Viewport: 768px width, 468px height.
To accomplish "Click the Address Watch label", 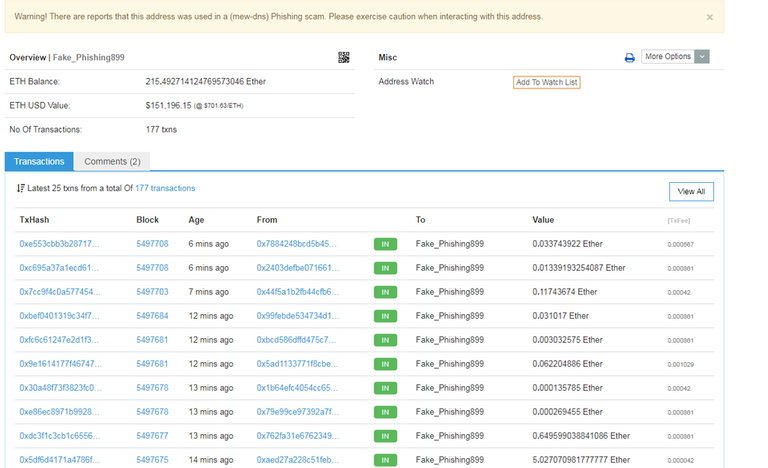I will click(406, 81).
